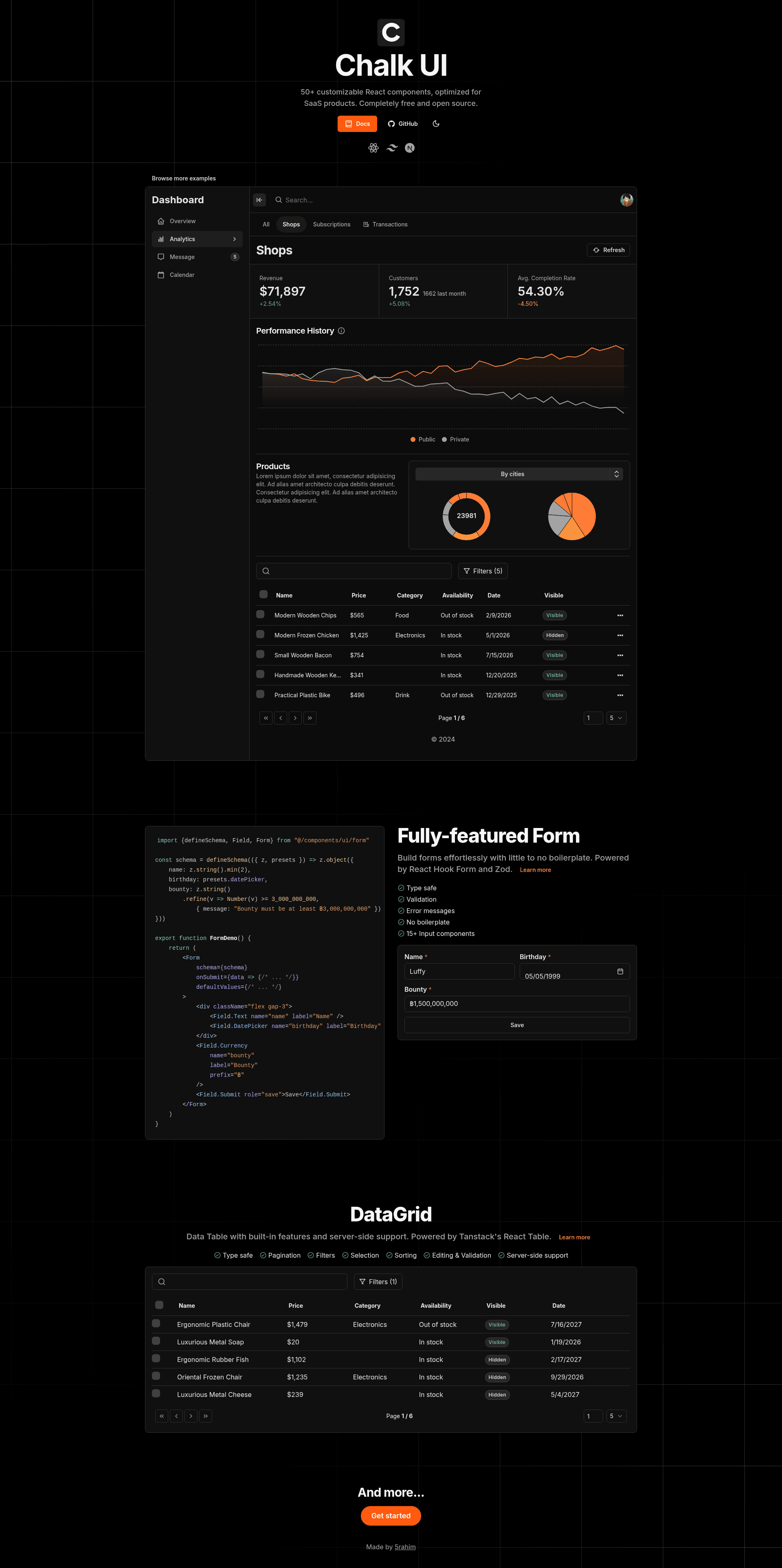Sort Shops table by Price column
The image size is (782, 1568).
pyautogui.click(x=358, y=595)
